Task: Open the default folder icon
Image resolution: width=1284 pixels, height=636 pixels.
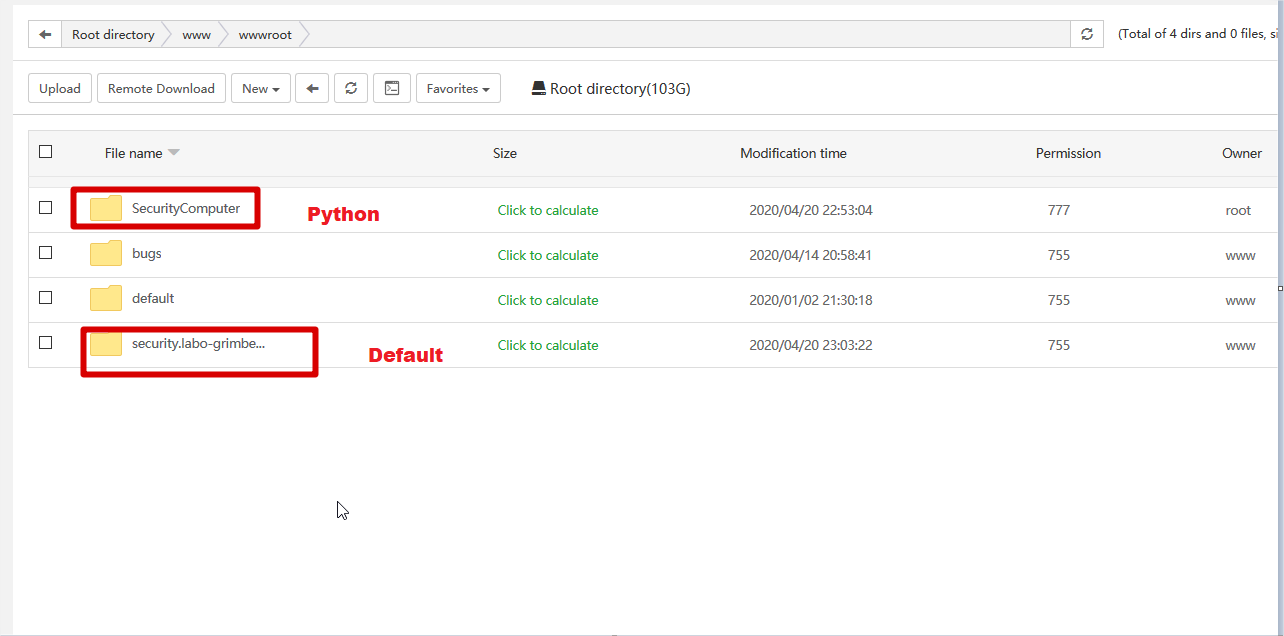Action: pos(106,299)
